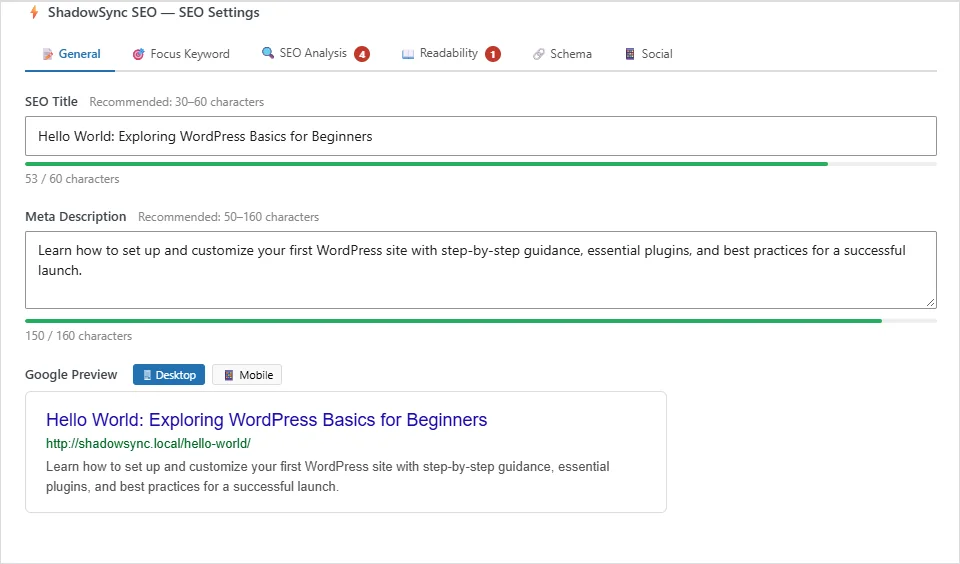Click the '150 / 160 characters' counter
Screen dimensions: 960x564
tap(78, 336)
